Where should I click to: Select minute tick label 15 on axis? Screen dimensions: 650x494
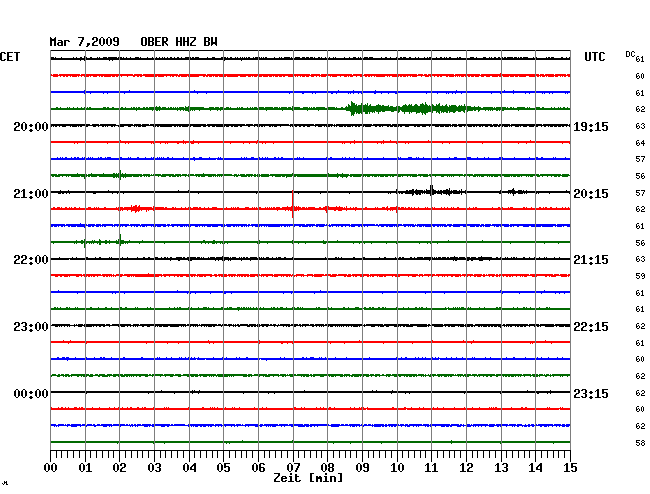point(570,467)
